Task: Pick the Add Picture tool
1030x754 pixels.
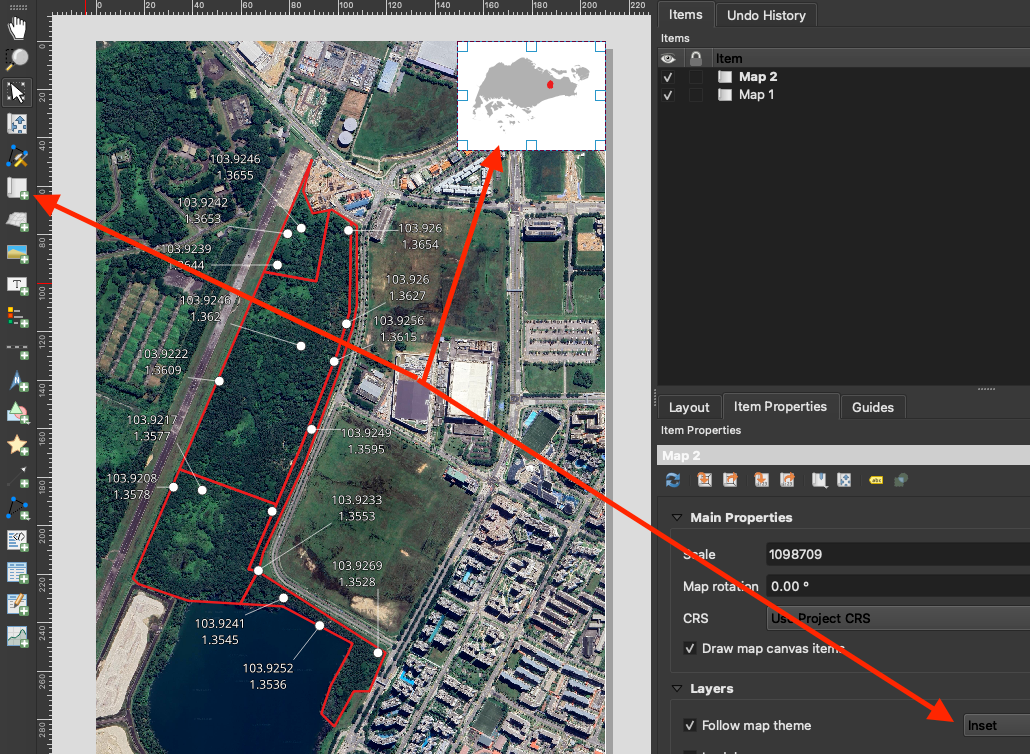Action: [17, 252]
